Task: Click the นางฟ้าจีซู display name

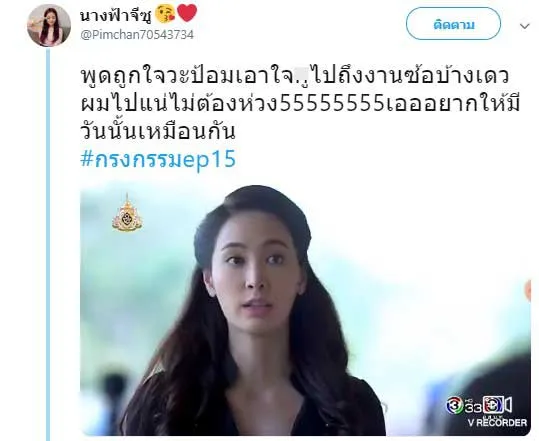Action: (116, 15)
